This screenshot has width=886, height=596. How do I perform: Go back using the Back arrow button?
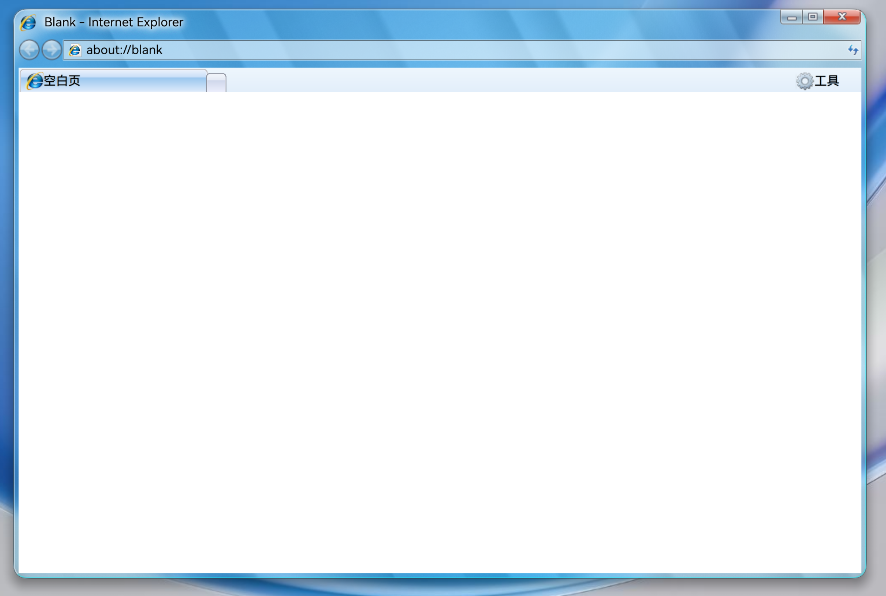(x=29, y=50)
